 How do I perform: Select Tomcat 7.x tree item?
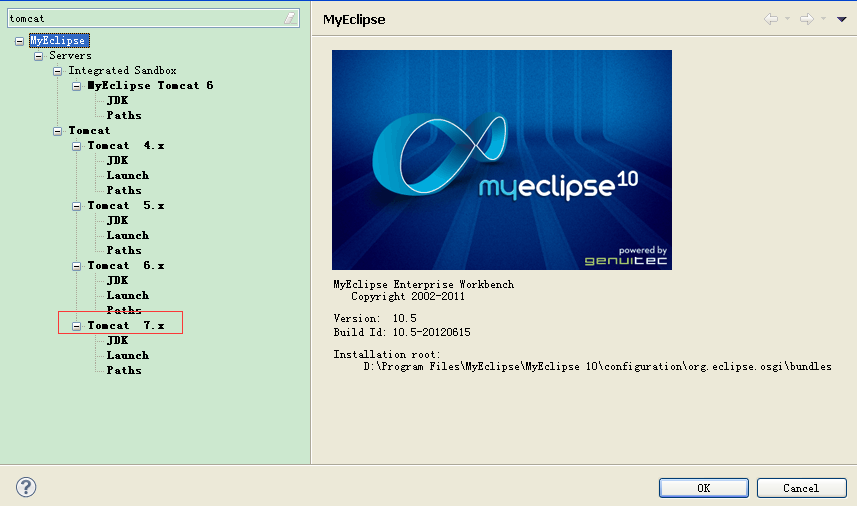coord(126,325)
